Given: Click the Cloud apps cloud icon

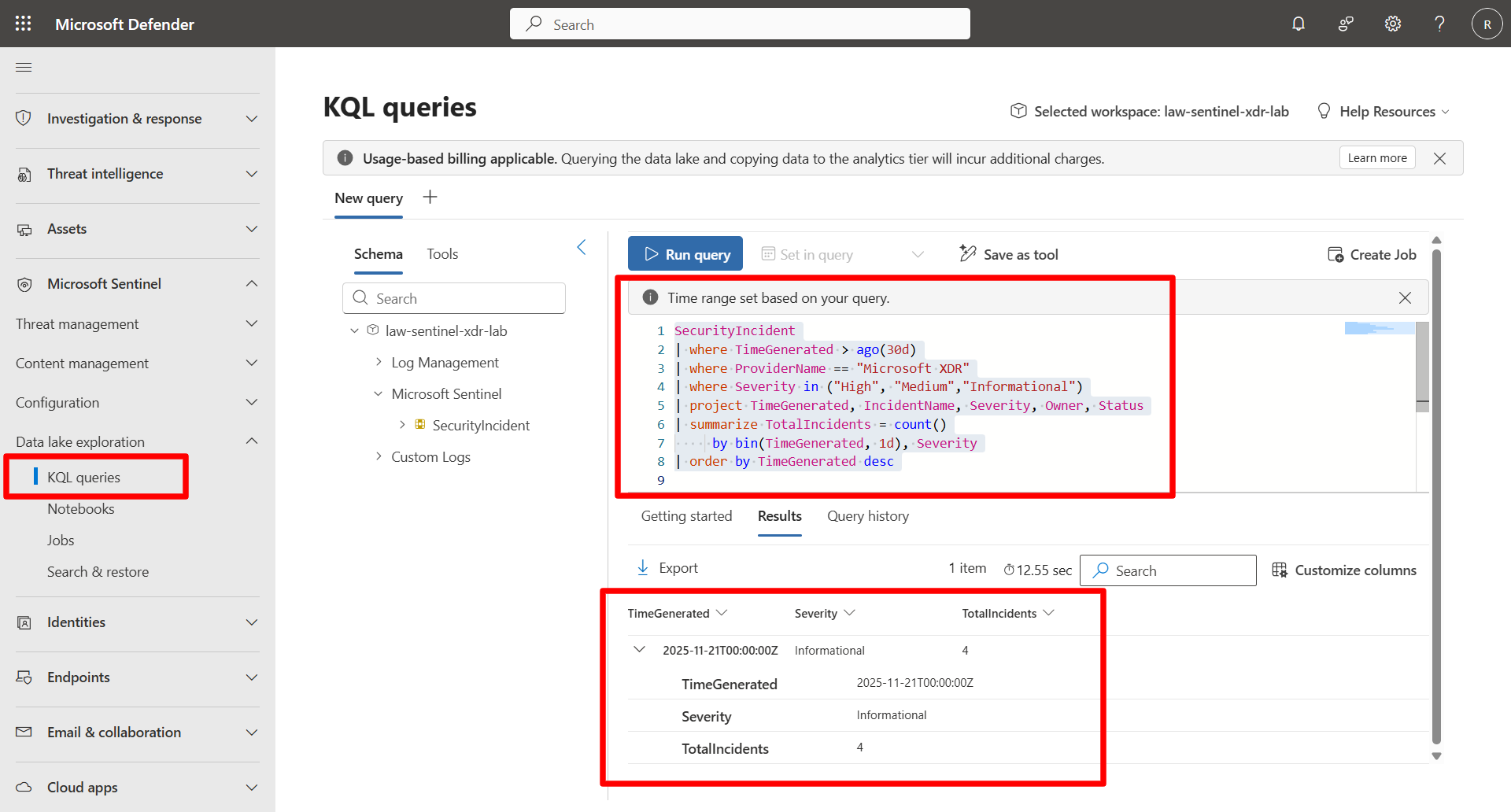Looking at the screenshot, I should click(x=24, y=788).
